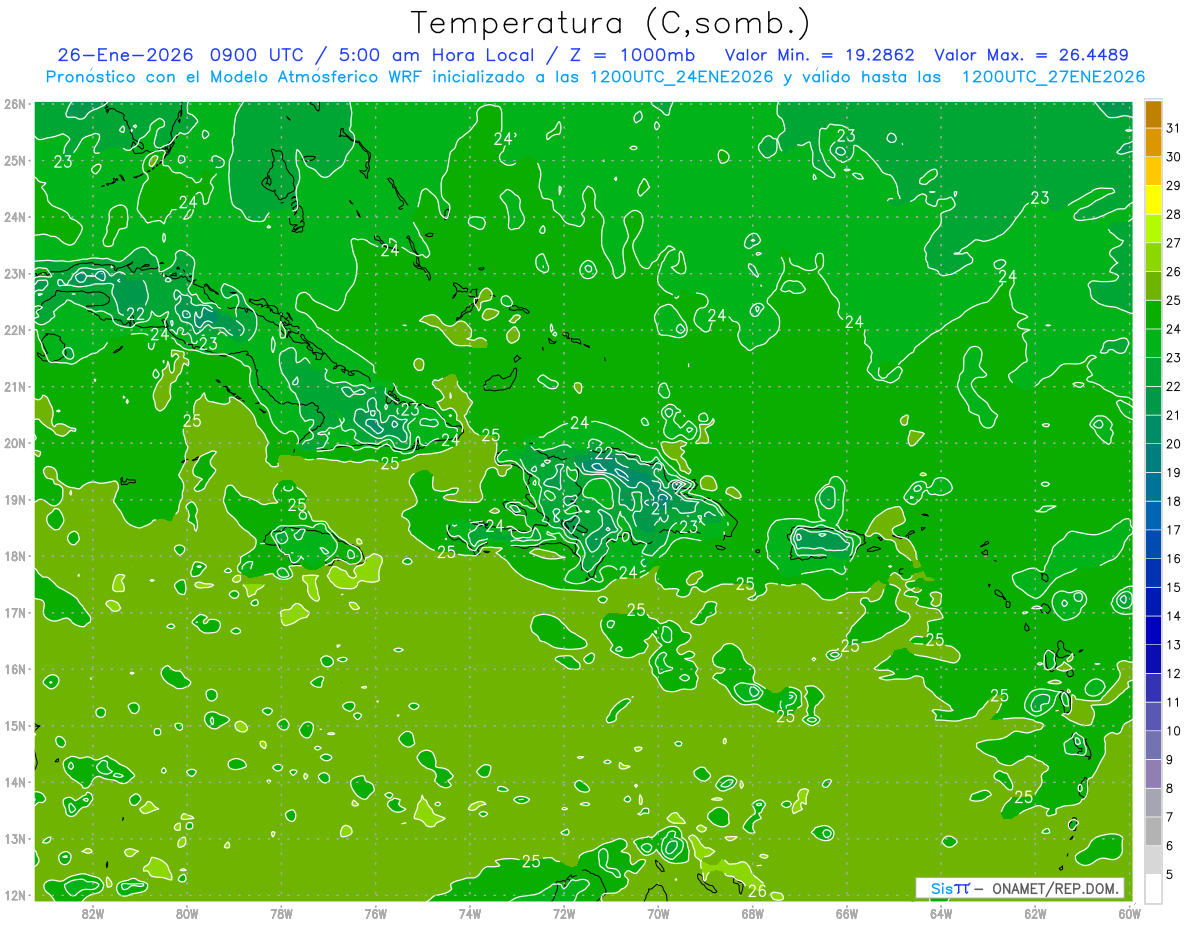Click the '64W' longitude axis label
The image size is (1200, 927).
(941, 912)
